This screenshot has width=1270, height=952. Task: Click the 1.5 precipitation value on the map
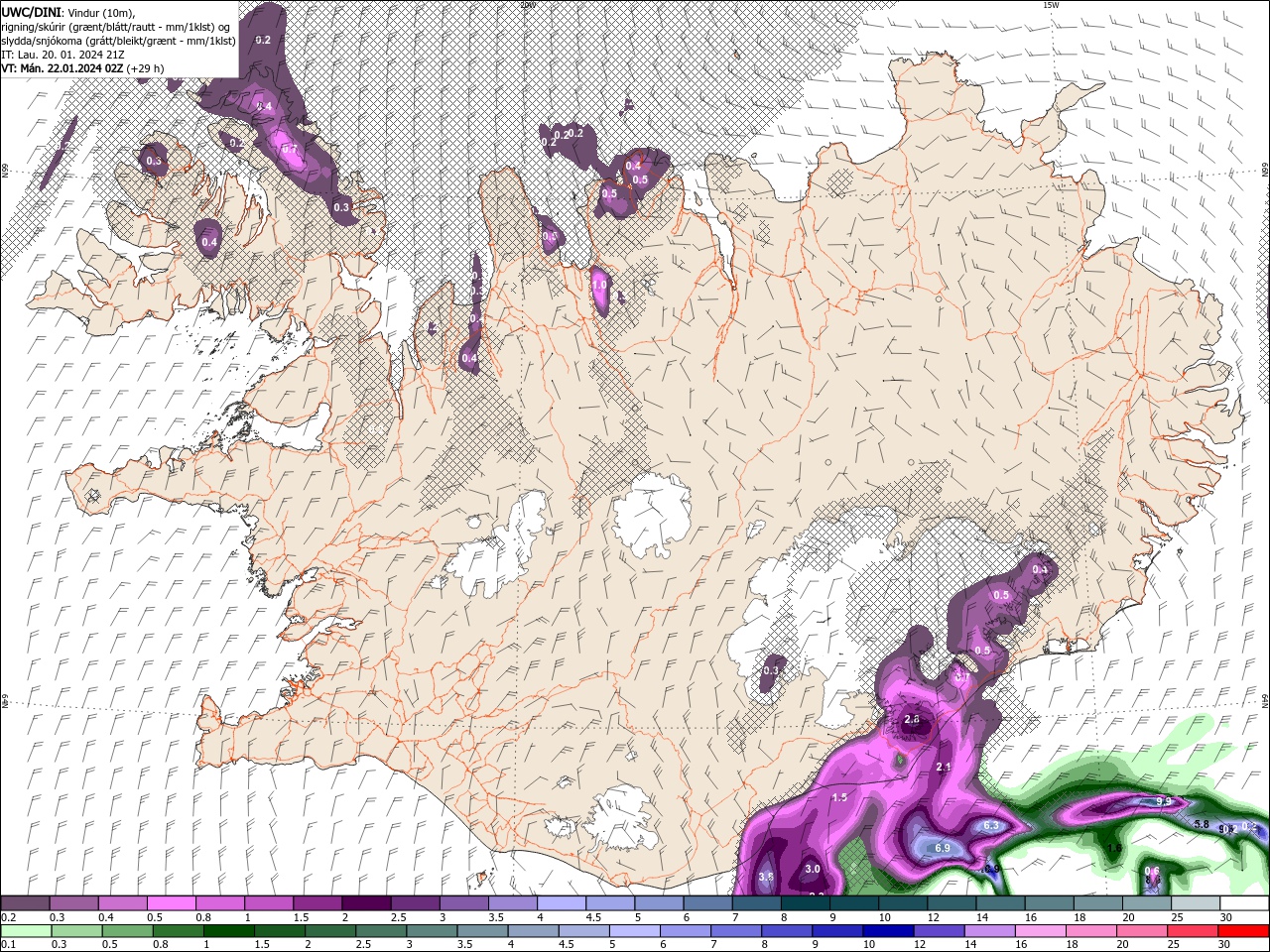[839, 797]
